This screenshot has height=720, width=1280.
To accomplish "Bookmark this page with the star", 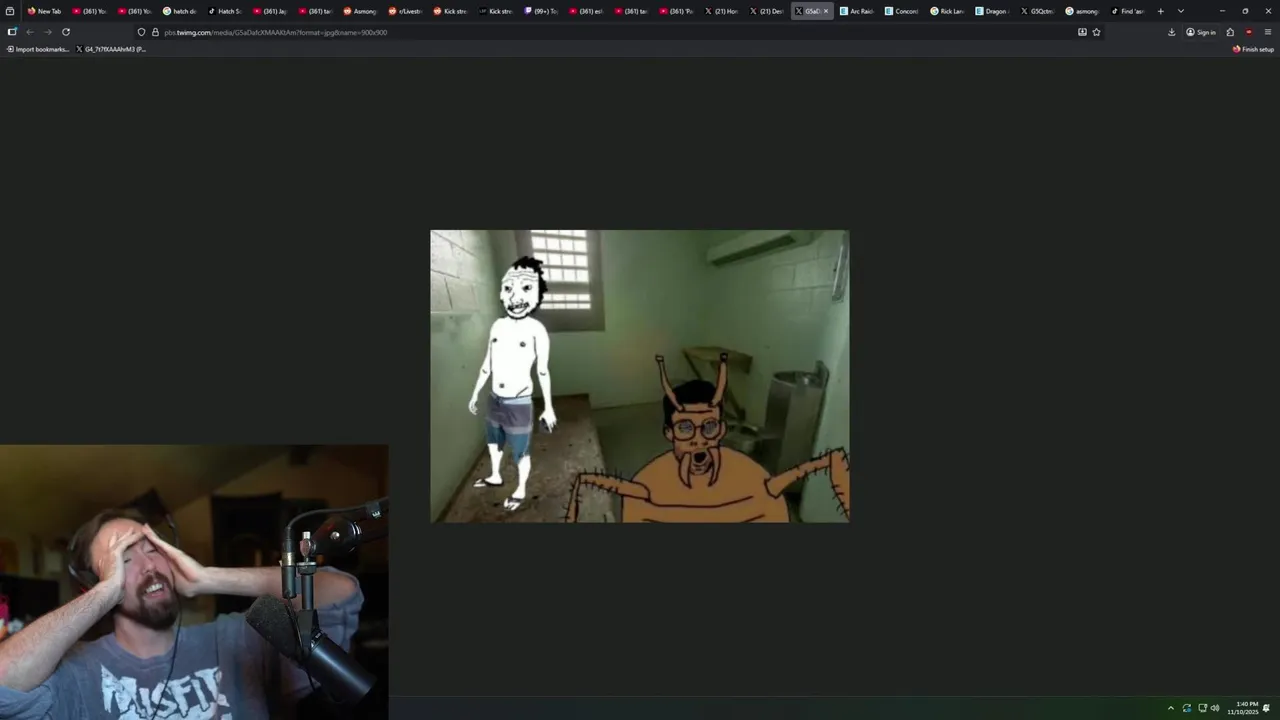I will point(1096,32).
